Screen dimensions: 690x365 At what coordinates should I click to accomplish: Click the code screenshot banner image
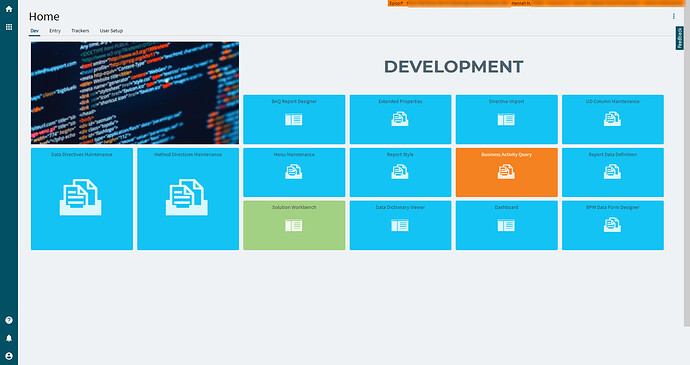[x=135, y=93]
